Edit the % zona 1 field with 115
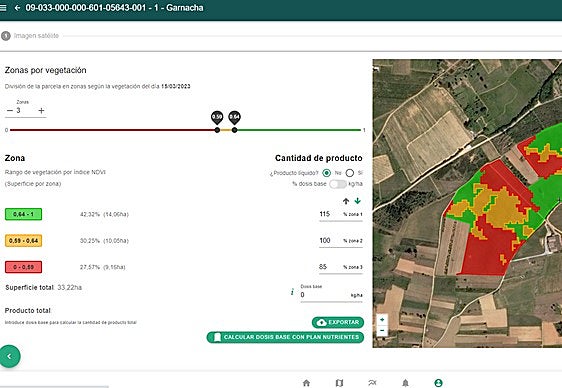 341,214
